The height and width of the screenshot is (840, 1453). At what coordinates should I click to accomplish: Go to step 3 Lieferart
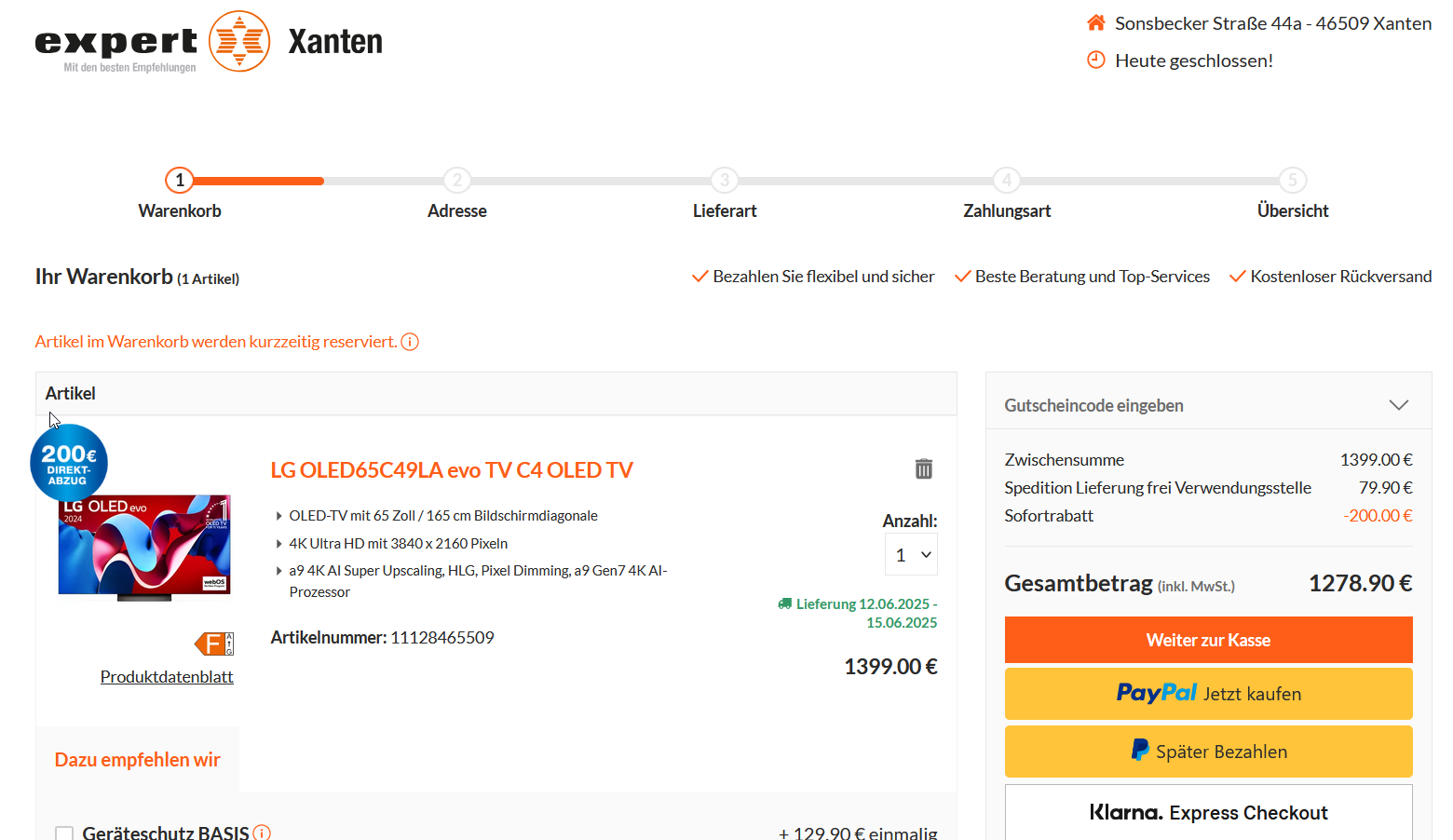[x=725, y=180]
